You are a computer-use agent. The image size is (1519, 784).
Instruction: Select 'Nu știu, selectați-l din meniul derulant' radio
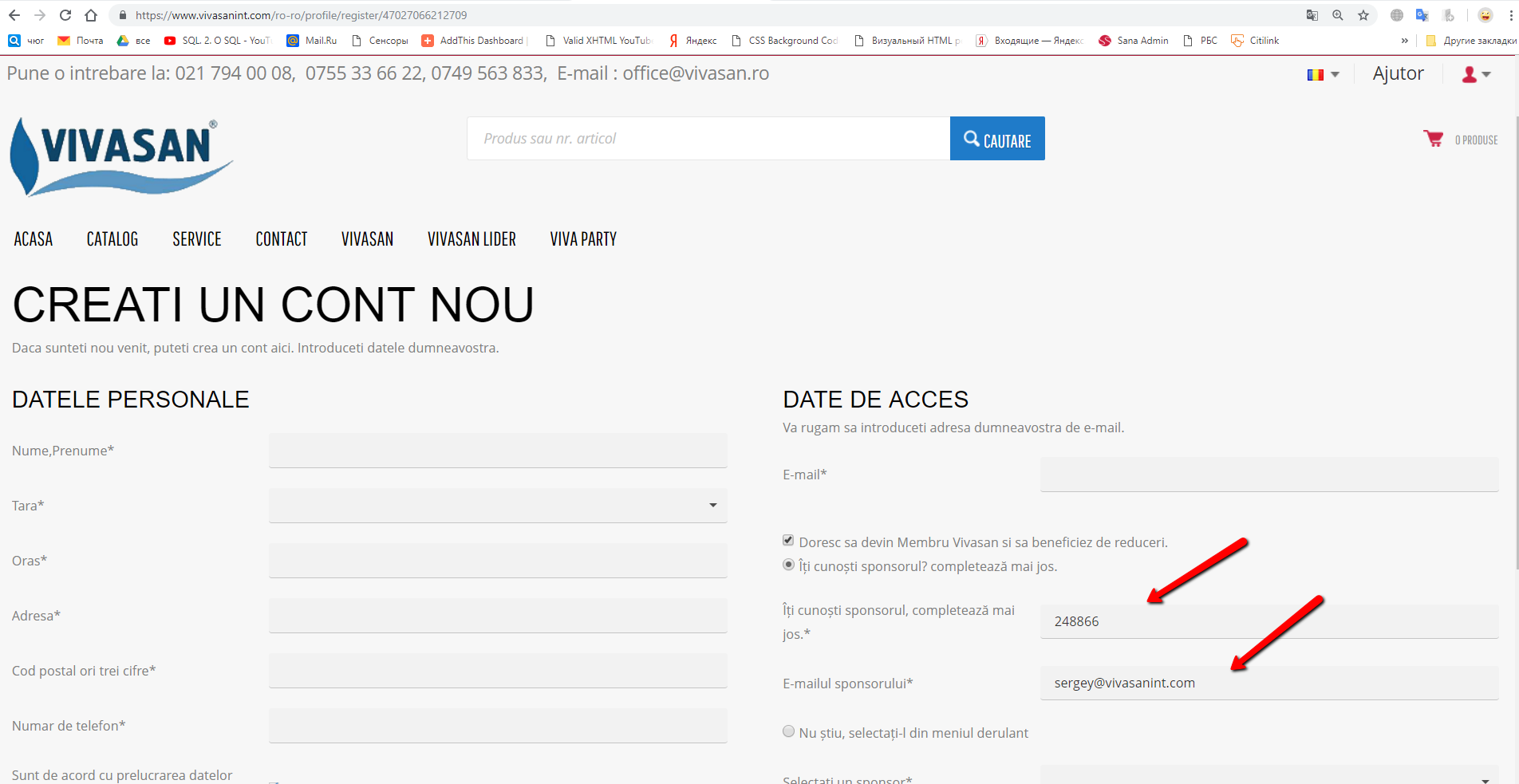click(788, 731)
